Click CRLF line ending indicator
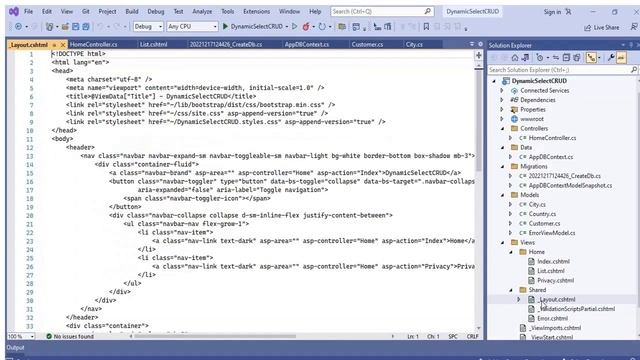Screen dimensions: 640x360 (472, 336)
